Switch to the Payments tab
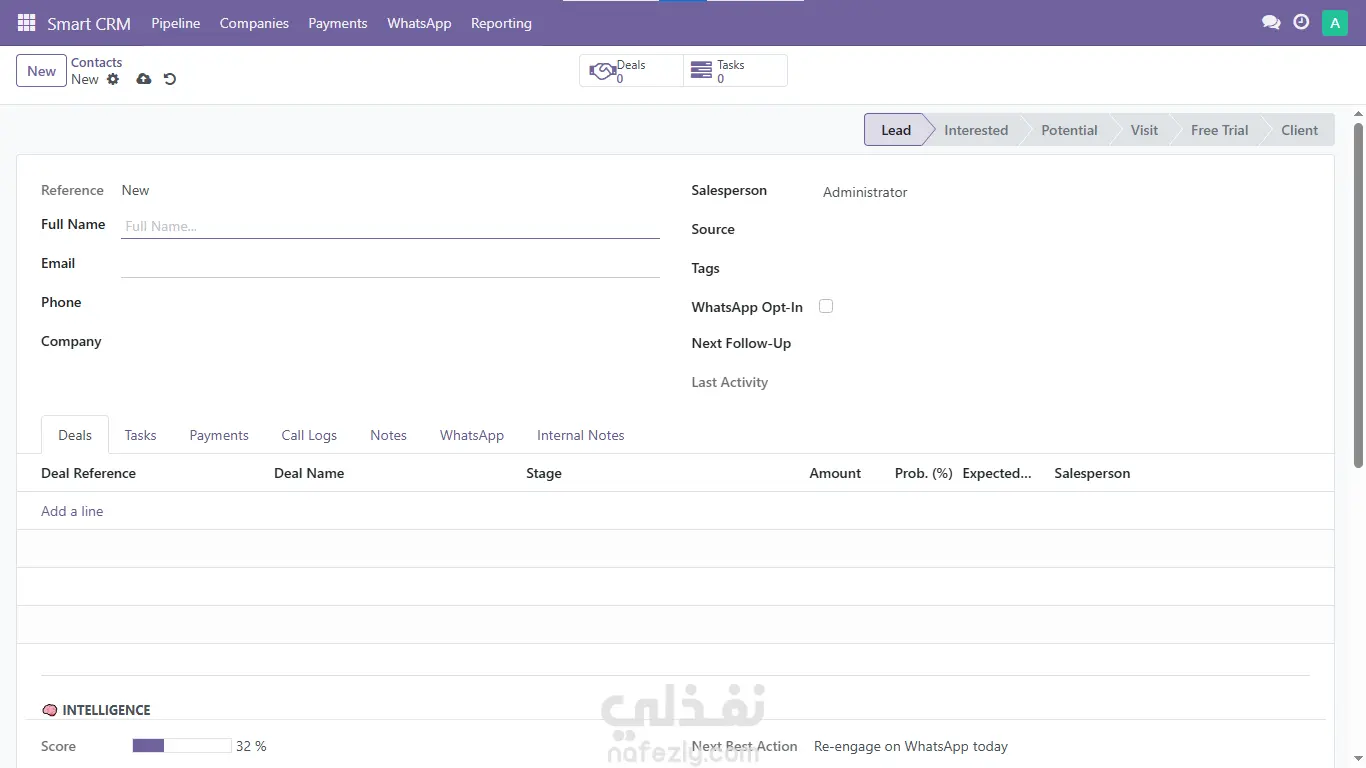This screenshot has height=768, width=1366. coord(219,435)
